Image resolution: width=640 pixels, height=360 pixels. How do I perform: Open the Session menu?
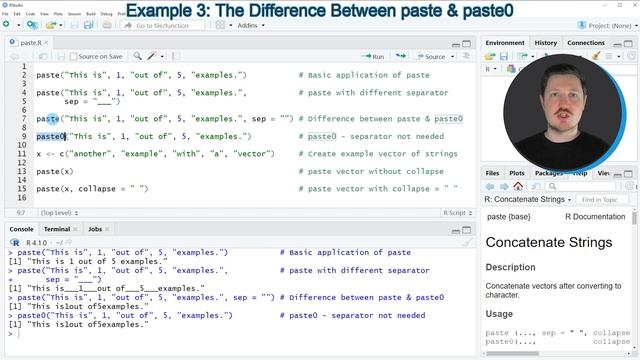coord(74,14)
